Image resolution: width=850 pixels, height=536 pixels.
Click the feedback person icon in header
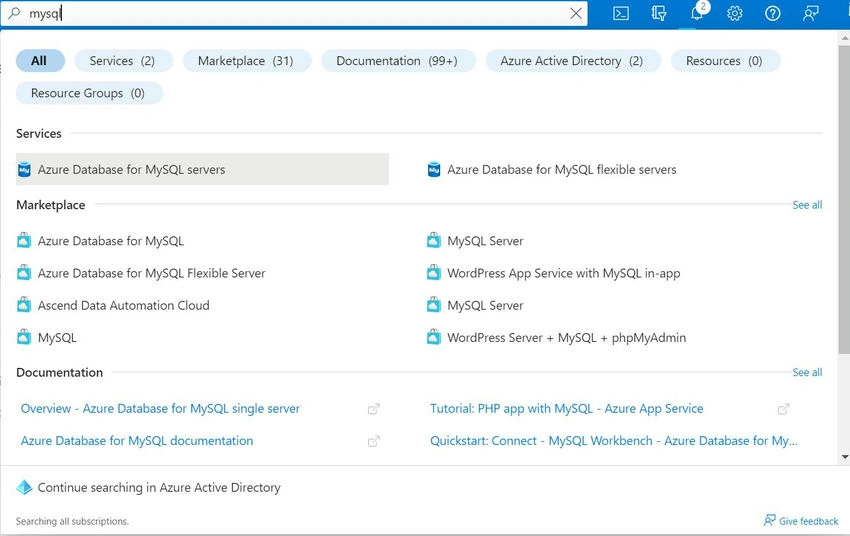coord(810,14)
